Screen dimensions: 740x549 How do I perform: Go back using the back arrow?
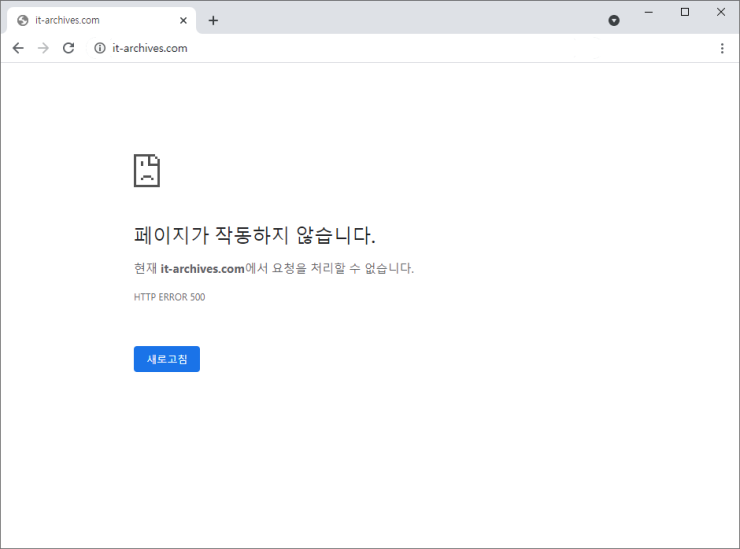click(x=18, y=48)
